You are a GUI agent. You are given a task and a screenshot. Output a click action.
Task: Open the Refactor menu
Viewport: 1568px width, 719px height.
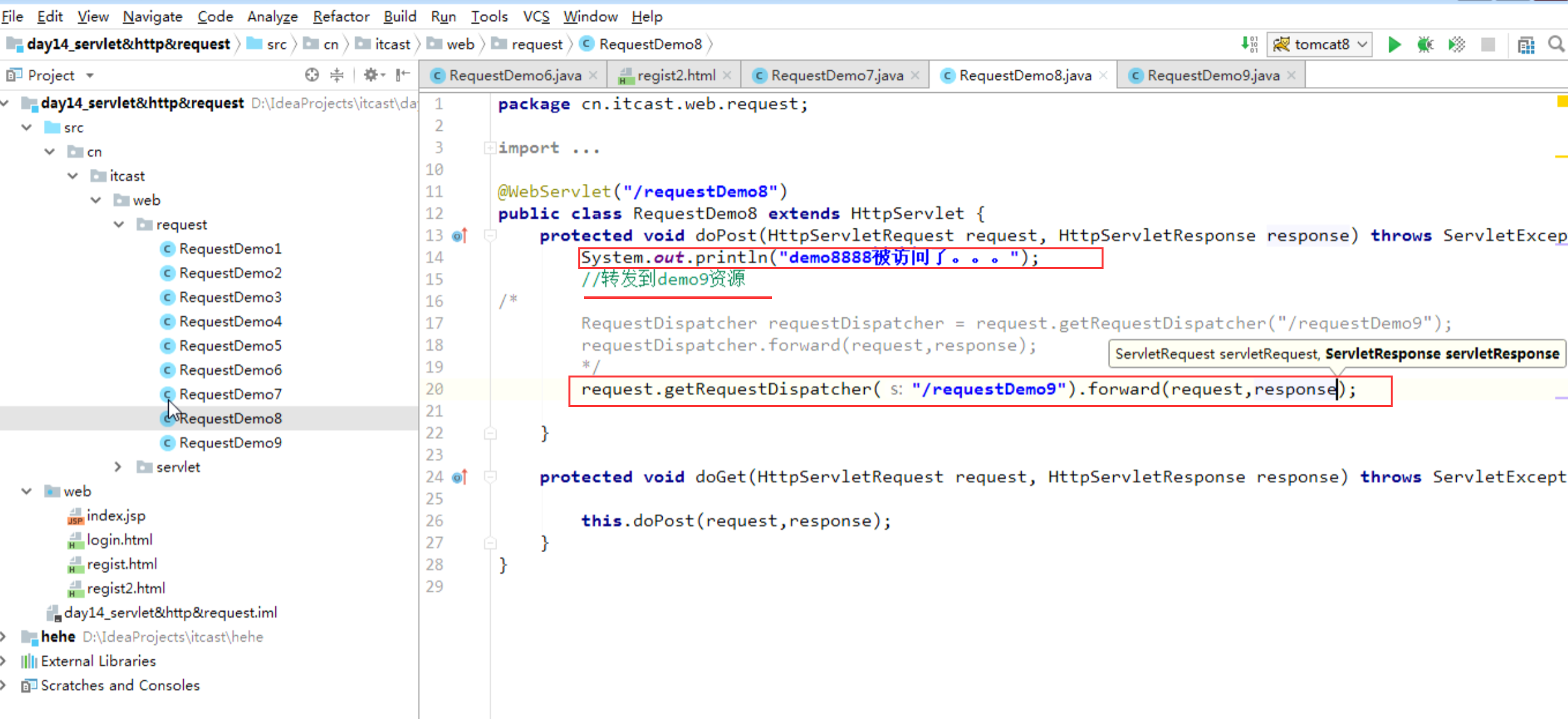341,16
